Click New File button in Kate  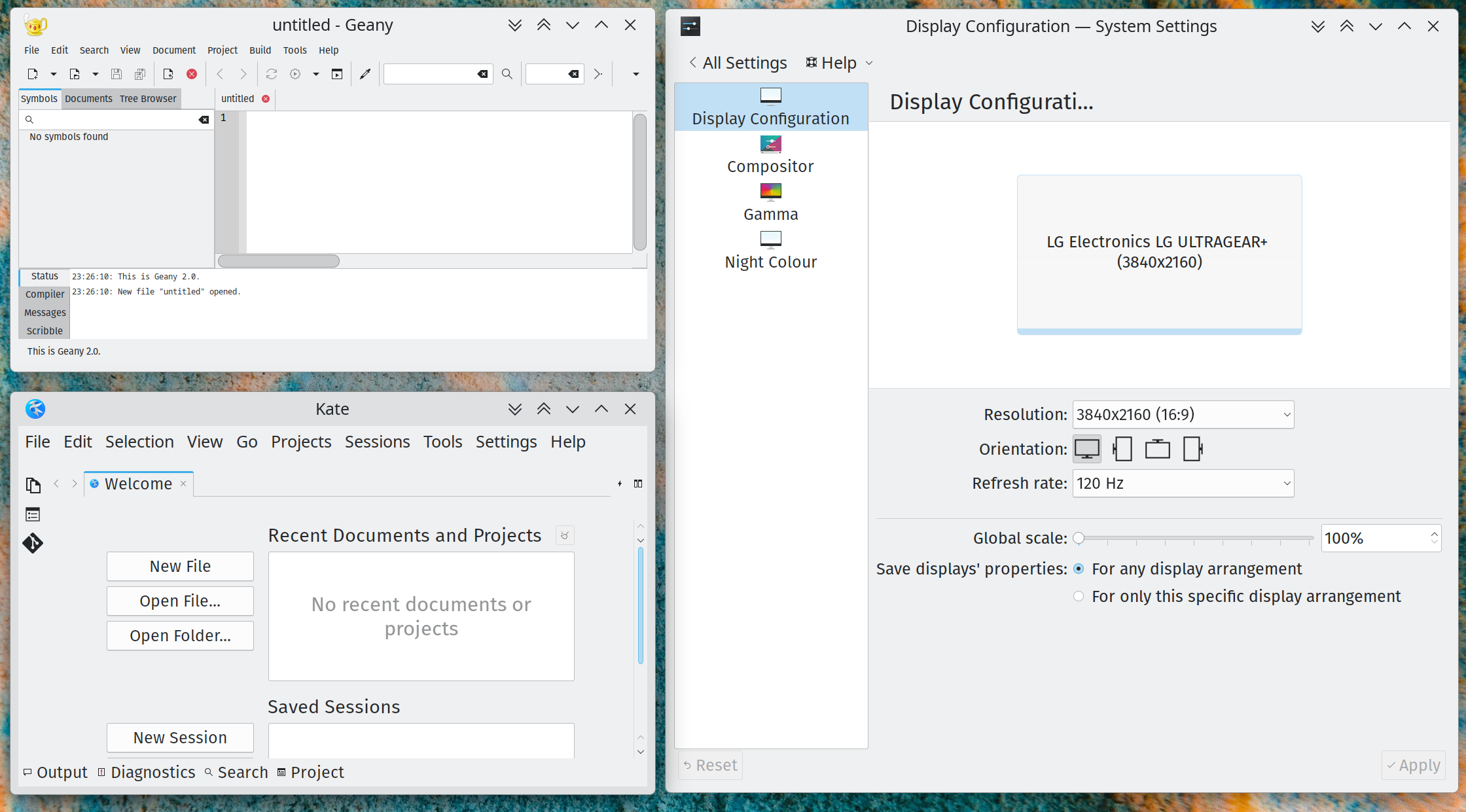point(180,567)
